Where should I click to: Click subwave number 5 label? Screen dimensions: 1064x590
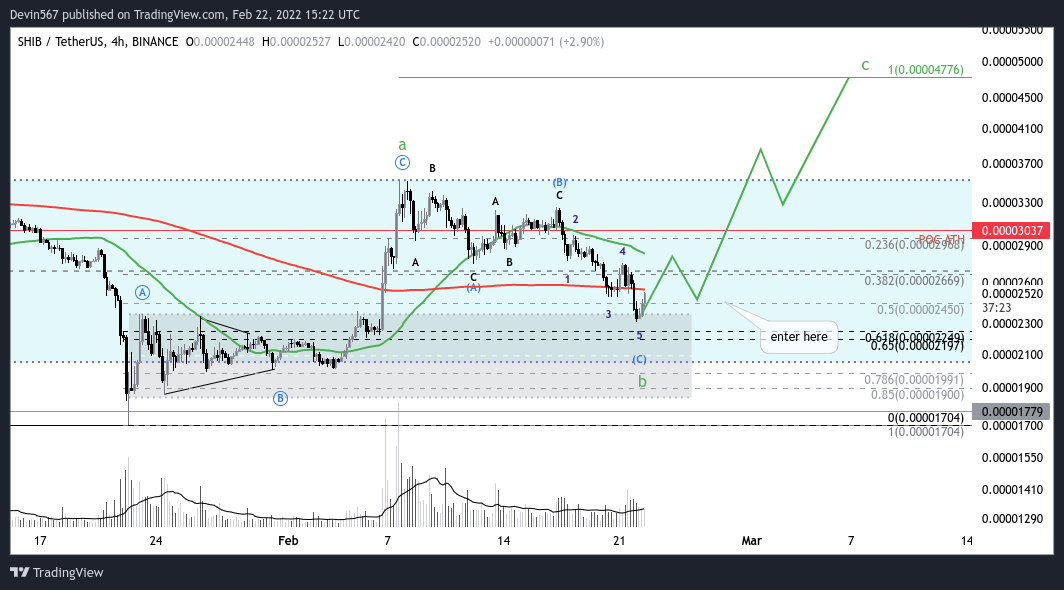(x=640, y=335)
